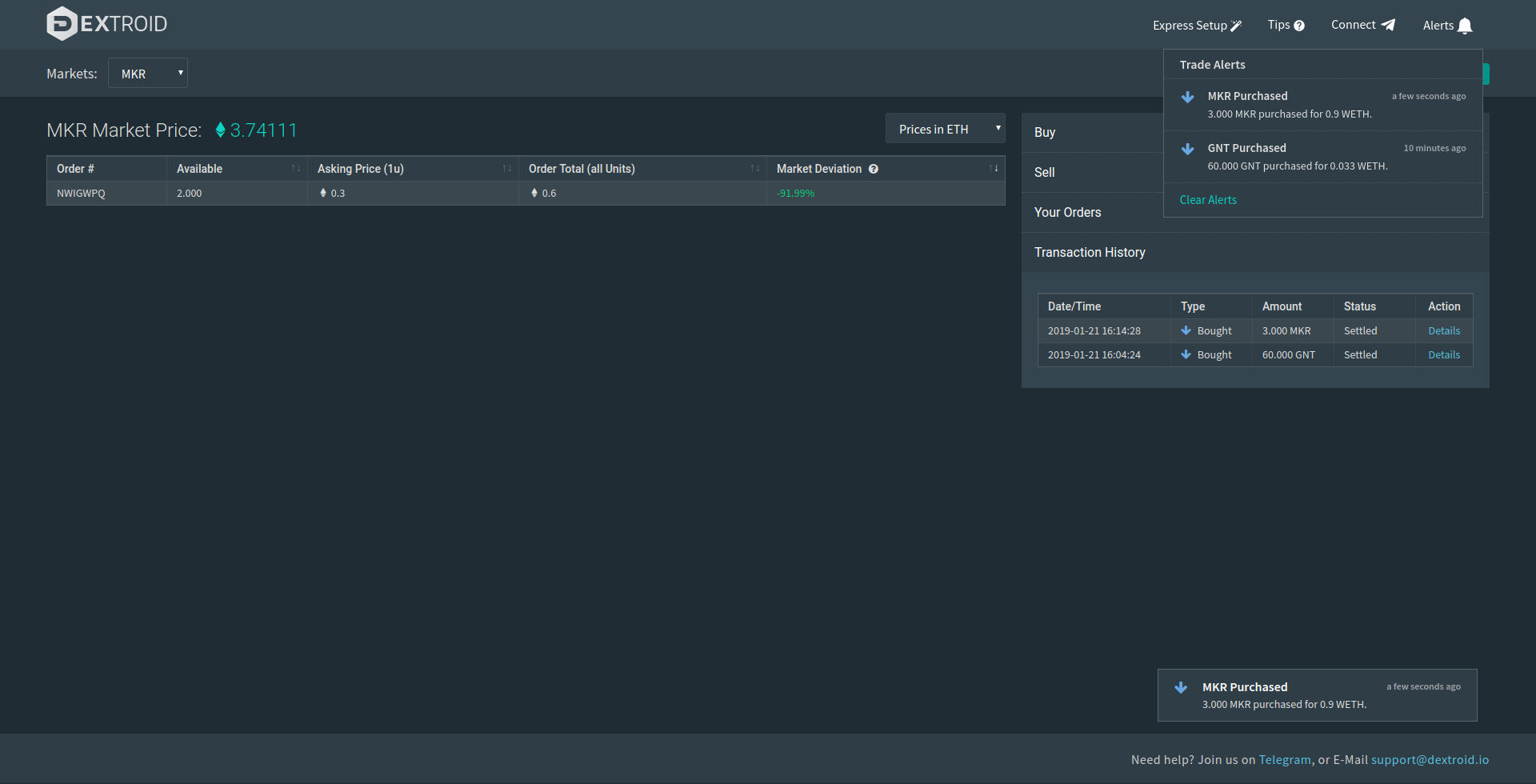Select order NWIGWPQ row
The image size is (1536, 784).
(x=526, y=193)
